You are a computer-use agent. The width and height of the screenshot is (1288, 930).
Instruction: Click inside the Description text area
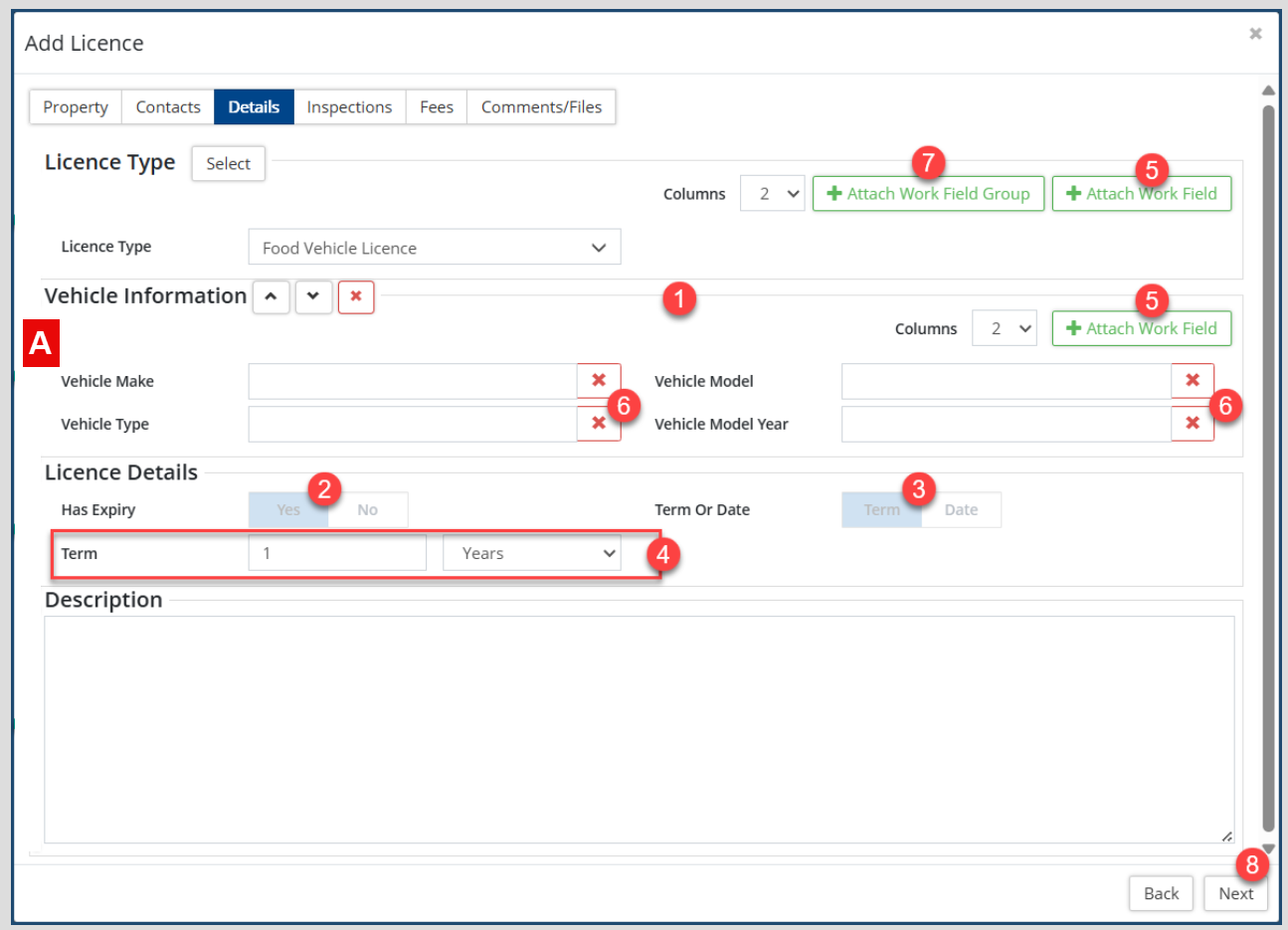[x=640, y=730]
